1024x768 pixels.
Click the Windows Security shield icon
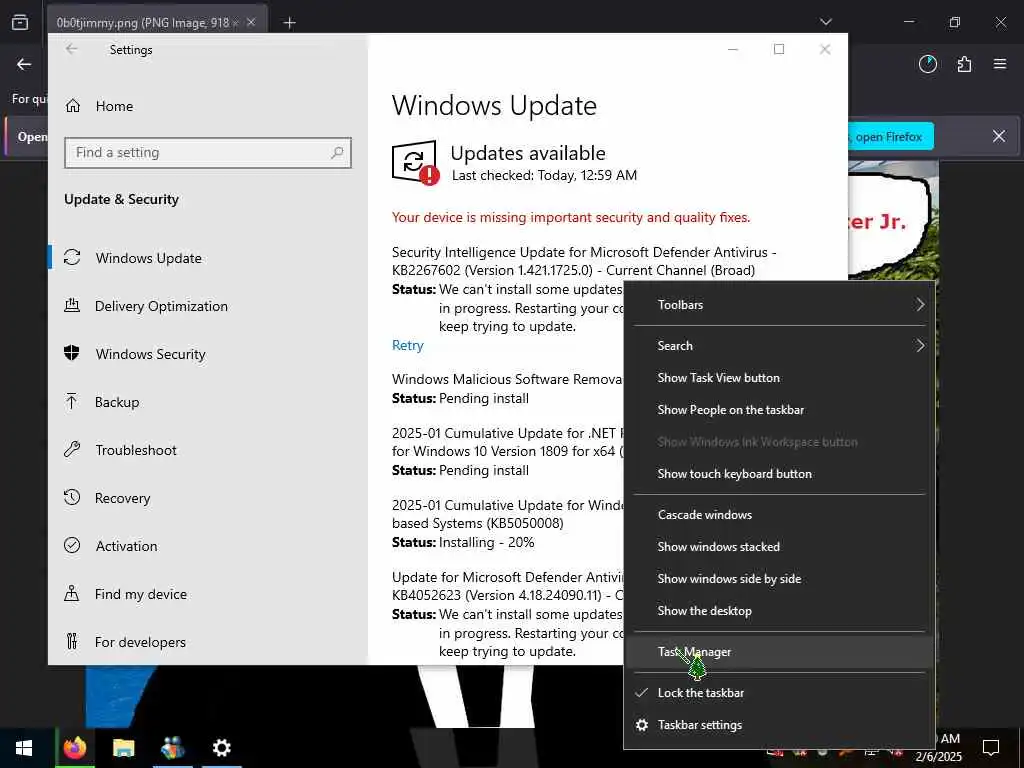(72, 353)
